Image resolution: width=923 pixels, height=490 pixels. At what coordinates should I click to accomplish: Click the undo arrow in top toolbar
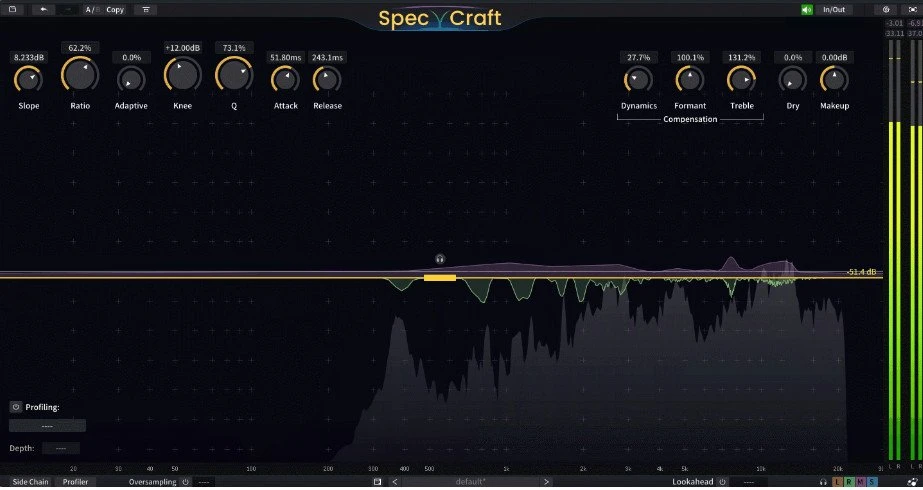click(x=43, y=9)
